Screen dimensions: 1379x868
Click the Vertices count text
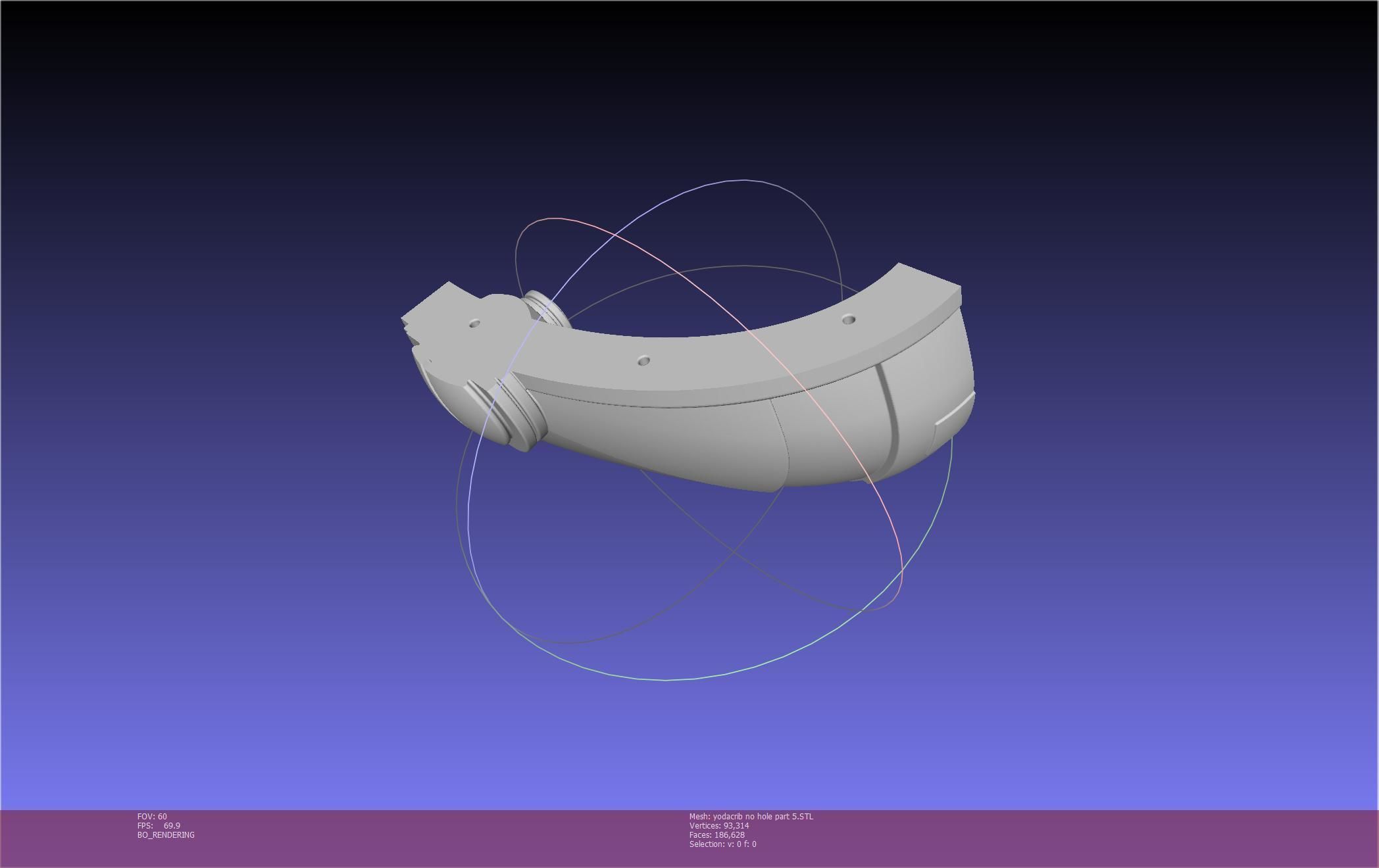click(718, 825)
